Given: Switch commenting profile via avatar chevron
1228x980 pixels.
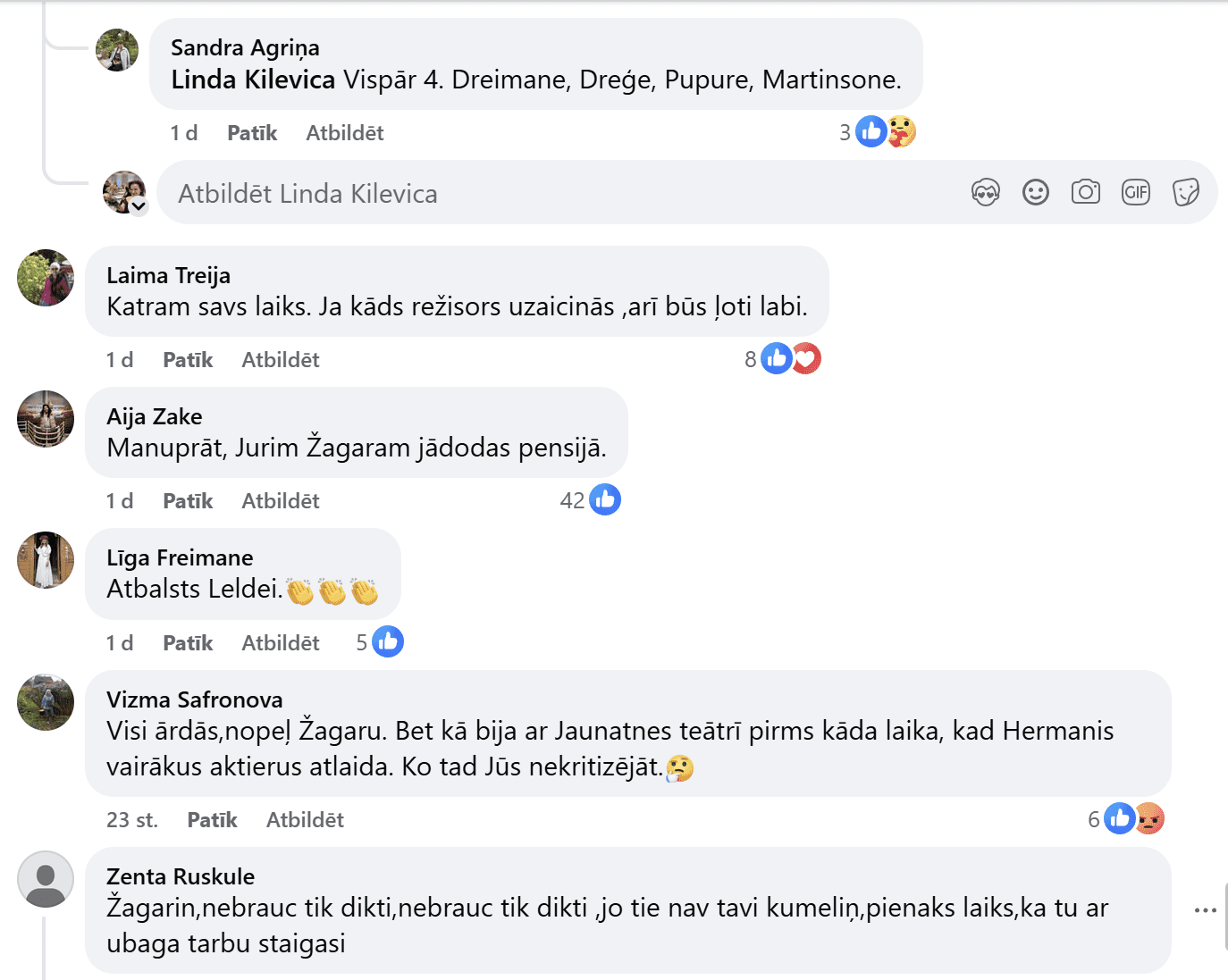Looking at the screenshot, I should [139, 206].
